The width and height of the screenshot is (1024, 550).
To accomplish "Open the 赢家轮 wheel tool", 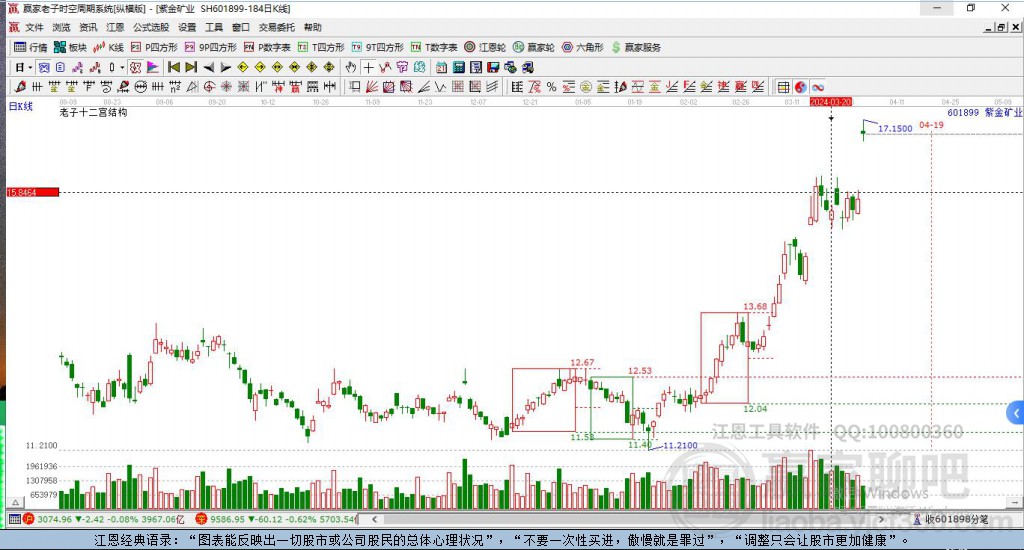I will (x=534, y=47).
